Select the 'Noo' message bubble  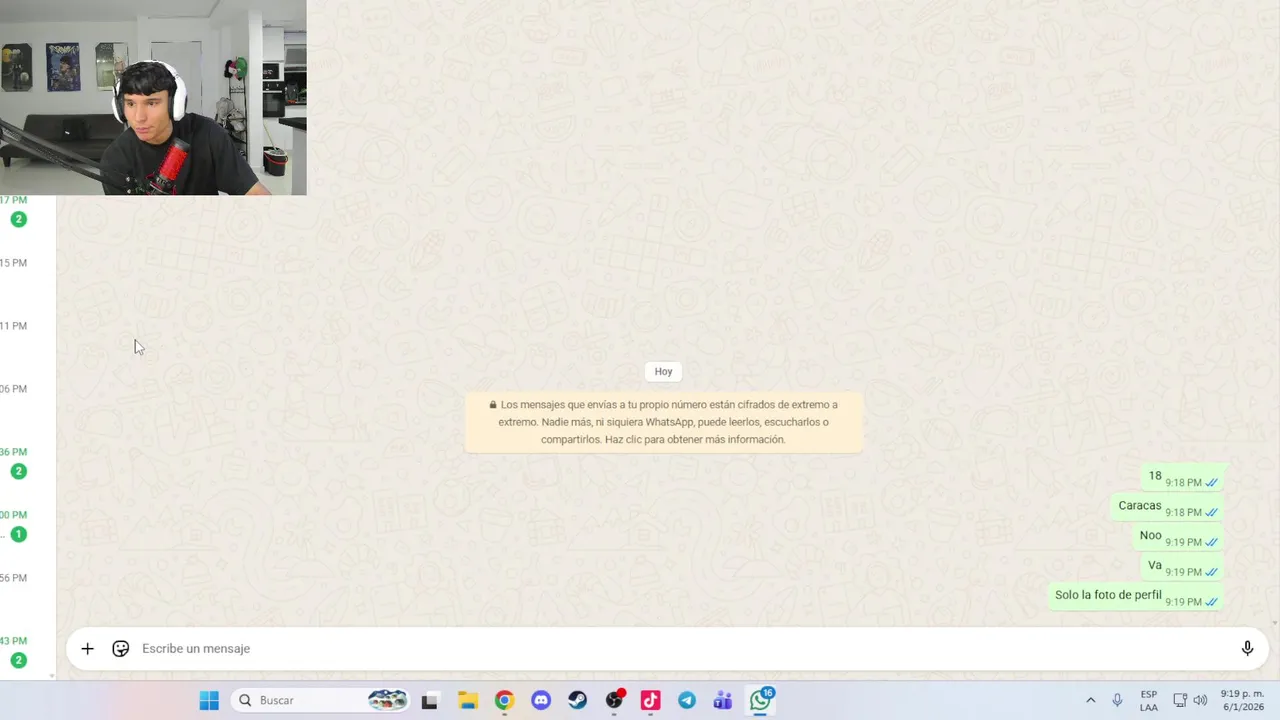click(x=1178, y=538)
